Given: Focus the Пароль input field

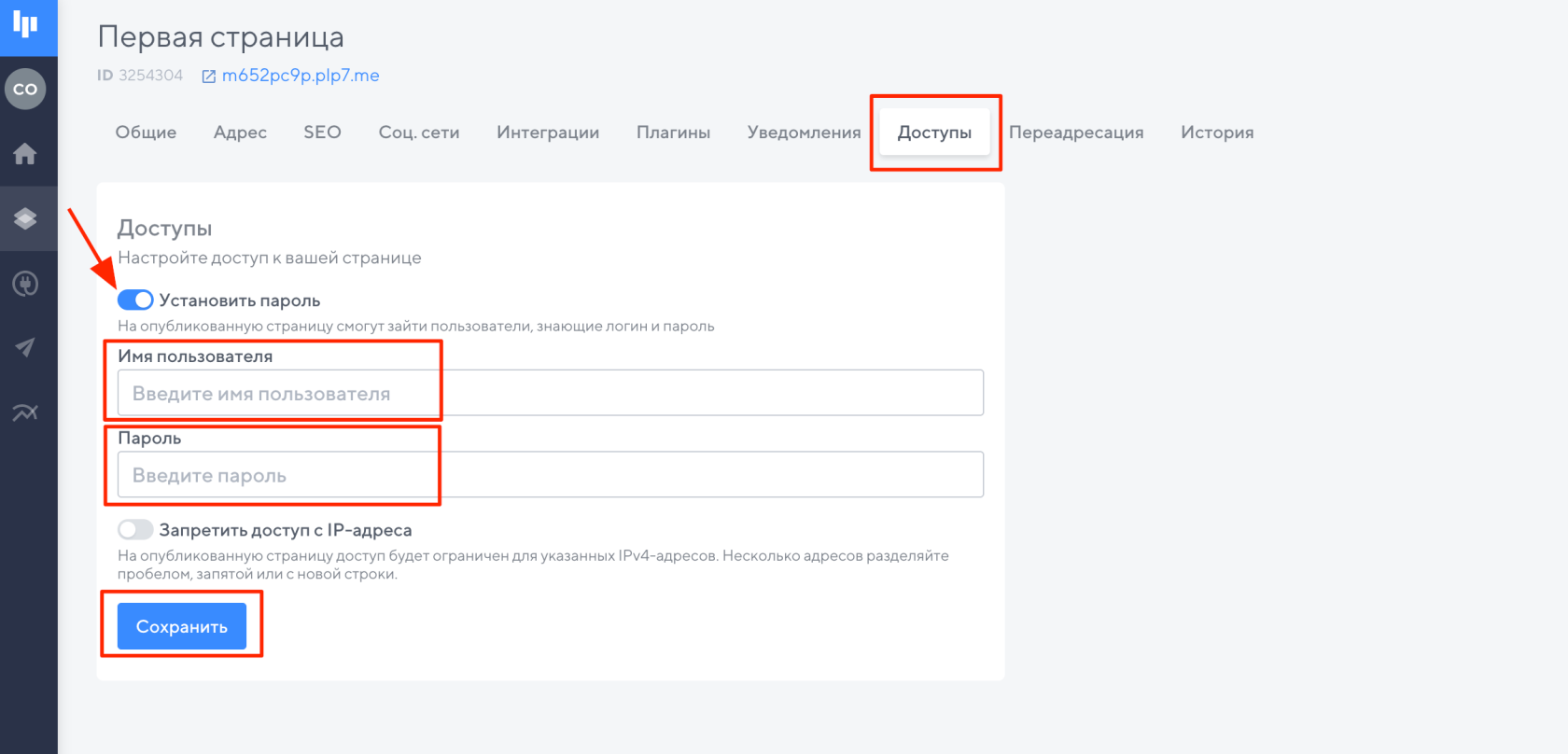Looking at the screenshot, I should click(x=551, y=475).
